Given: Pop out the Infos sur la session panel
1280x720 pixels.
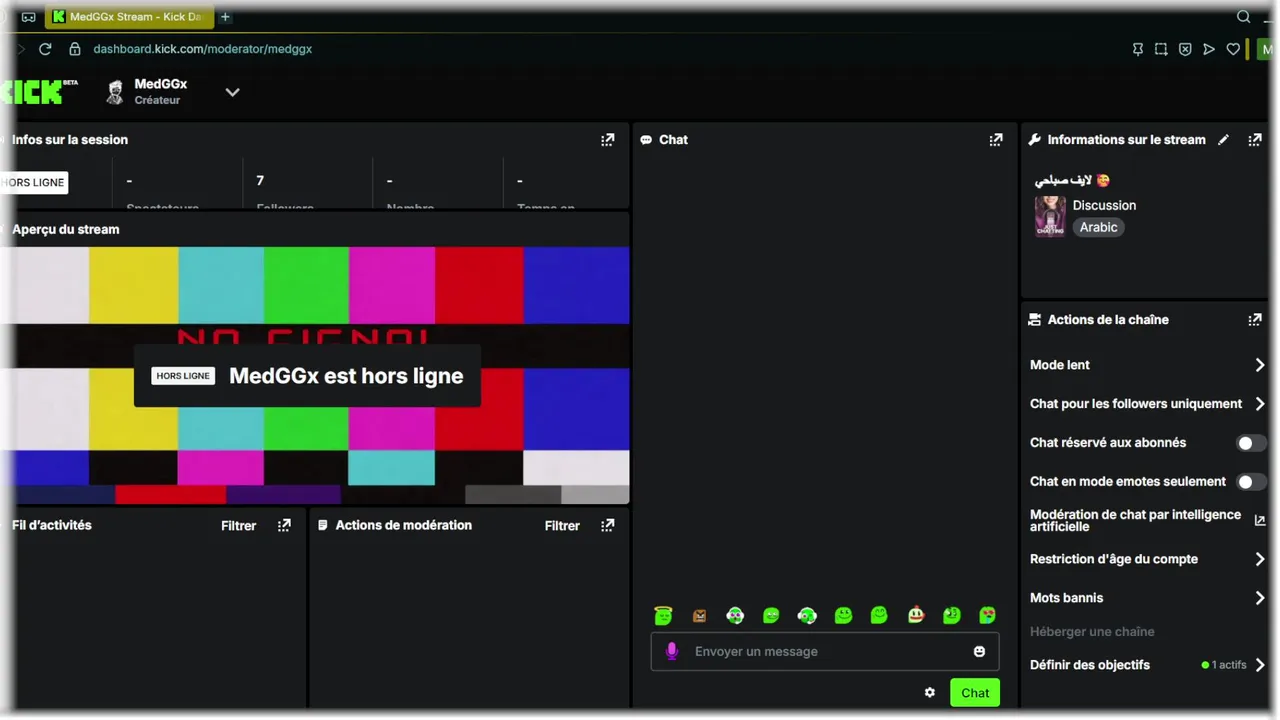Looking at the screenshot, I should pyautogui.click(x=607, y=140).
